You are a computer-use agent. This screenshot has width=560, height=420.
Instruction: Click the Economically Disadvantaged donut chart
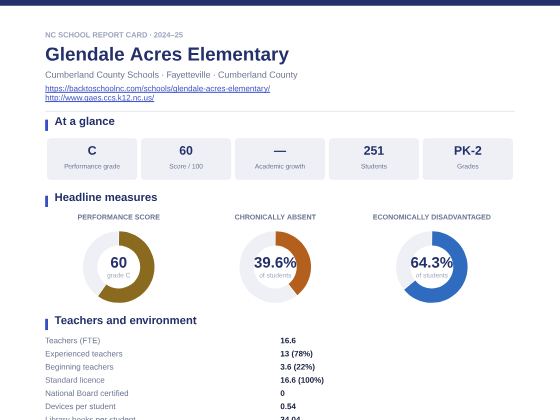tap(431, 267)
